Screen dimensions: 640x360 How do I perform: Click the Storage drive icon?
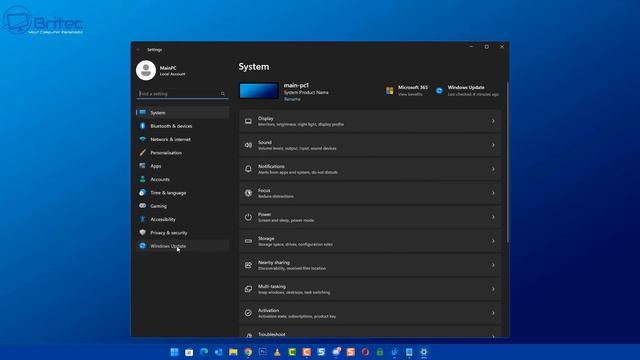(248, 241)
